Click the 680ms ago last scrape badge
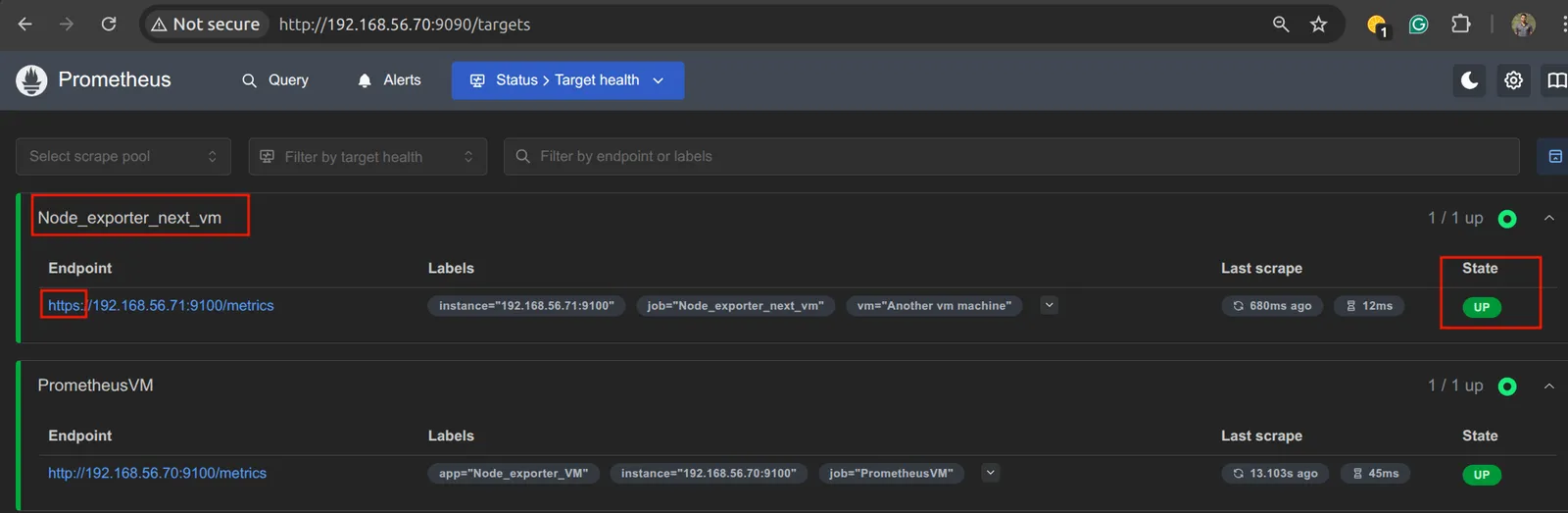The height and width of the screenshot is (513, 1568). point(1272,306)
